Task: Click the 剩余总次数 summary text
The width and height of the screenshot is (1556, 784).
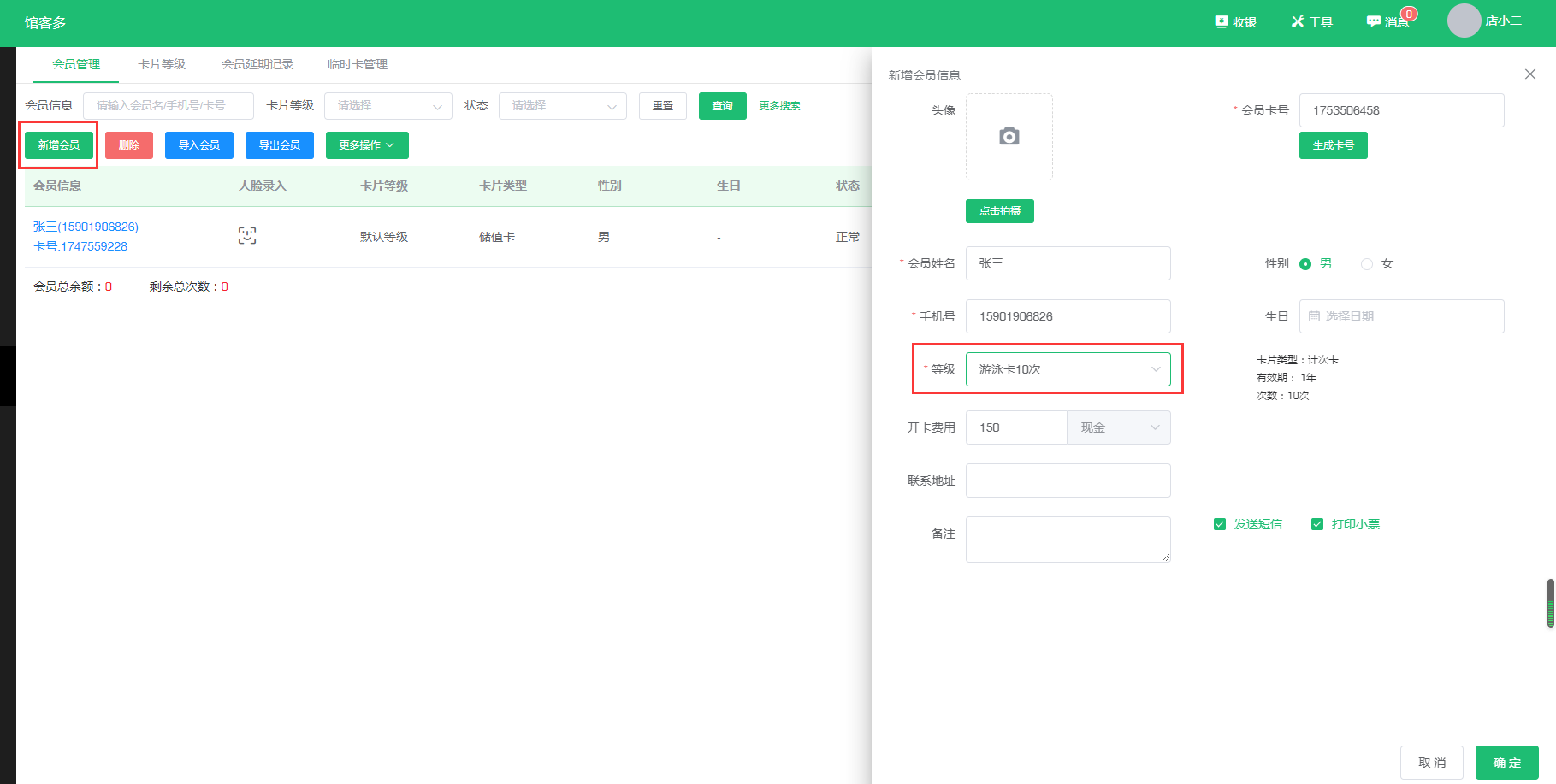Action: click(x=189, y=286)
